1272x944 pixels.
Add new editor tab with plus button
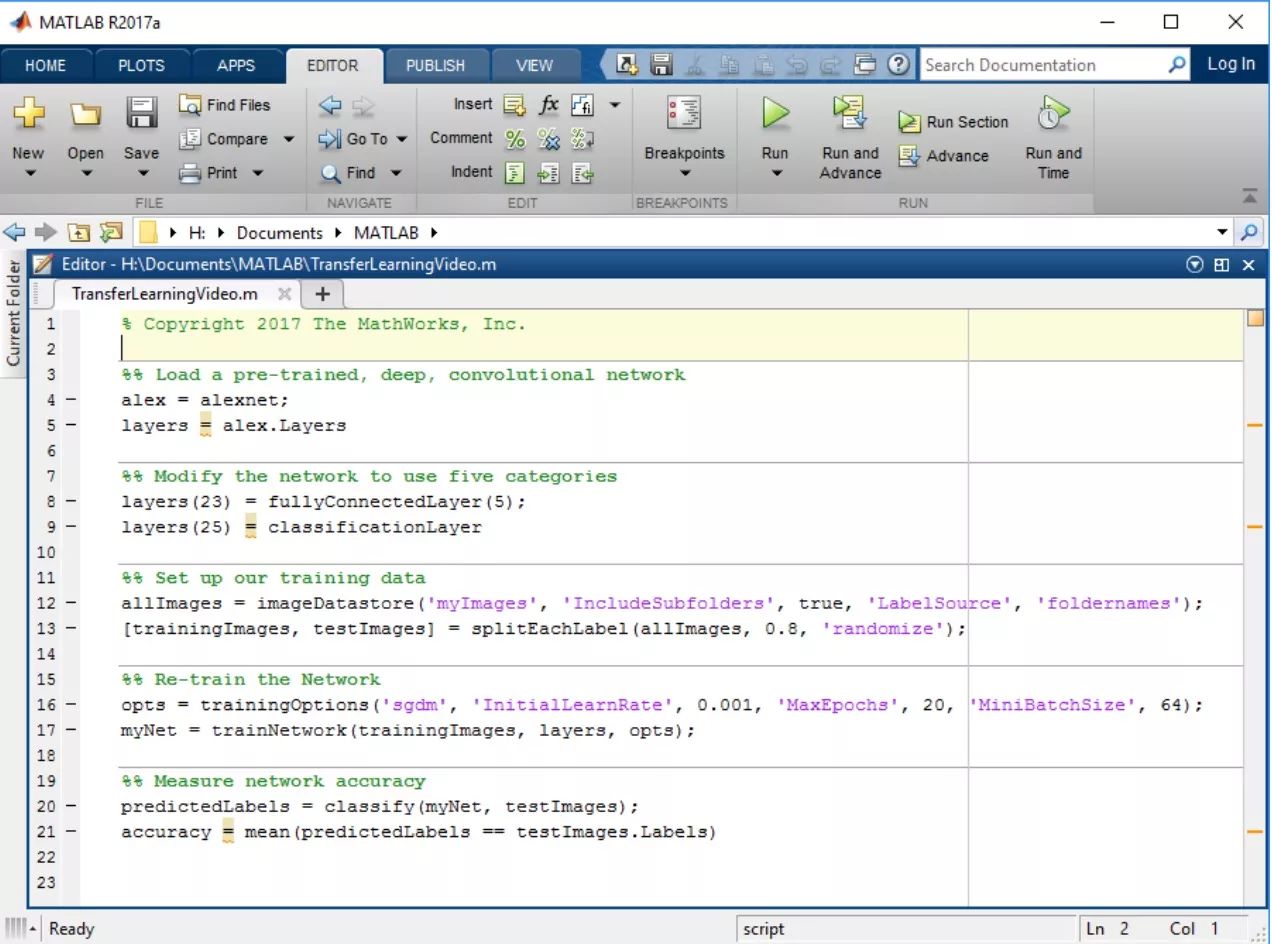[322, 294]
